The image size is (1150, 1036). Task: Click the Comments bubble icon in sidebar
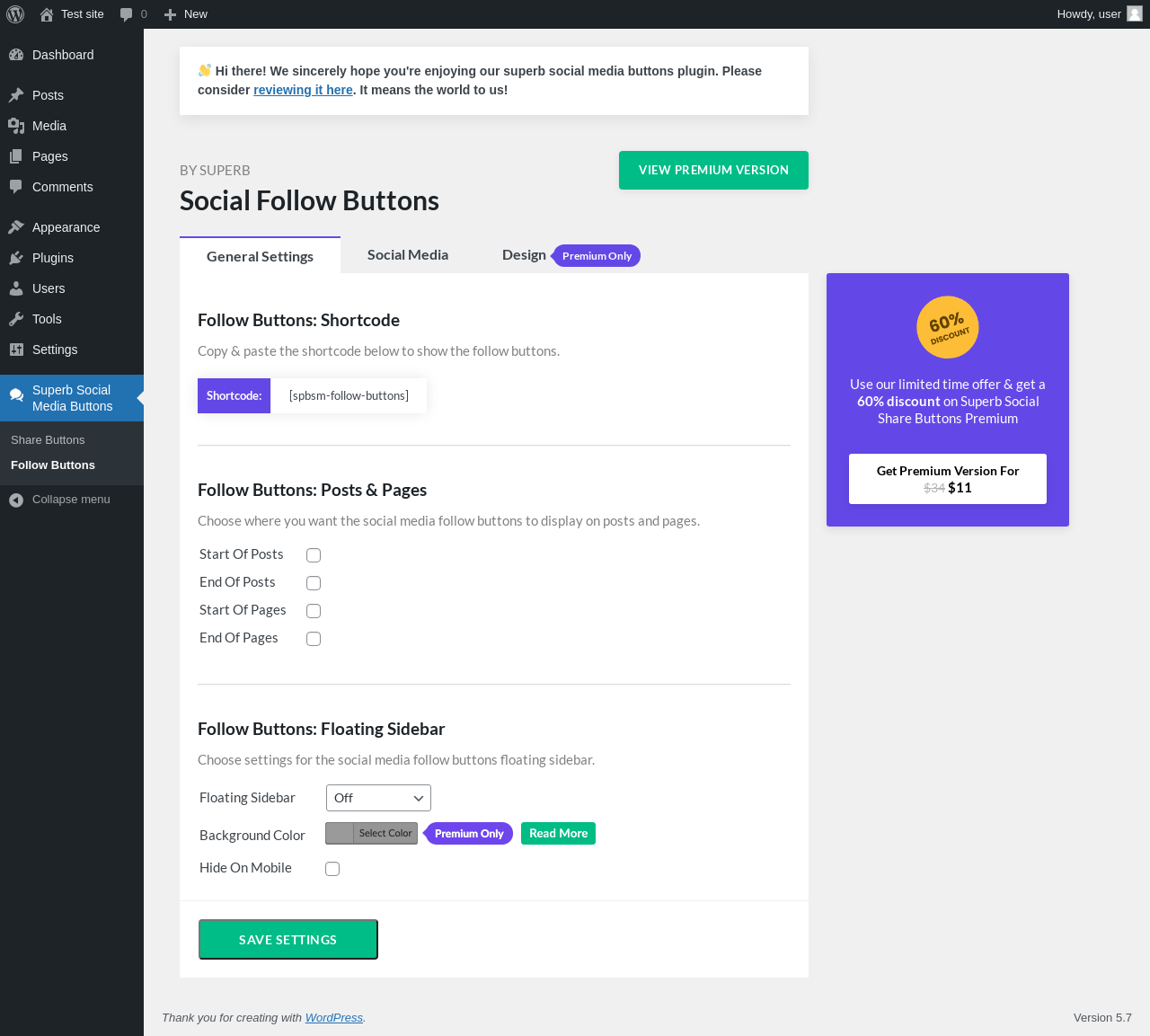[x=16, y=187]
